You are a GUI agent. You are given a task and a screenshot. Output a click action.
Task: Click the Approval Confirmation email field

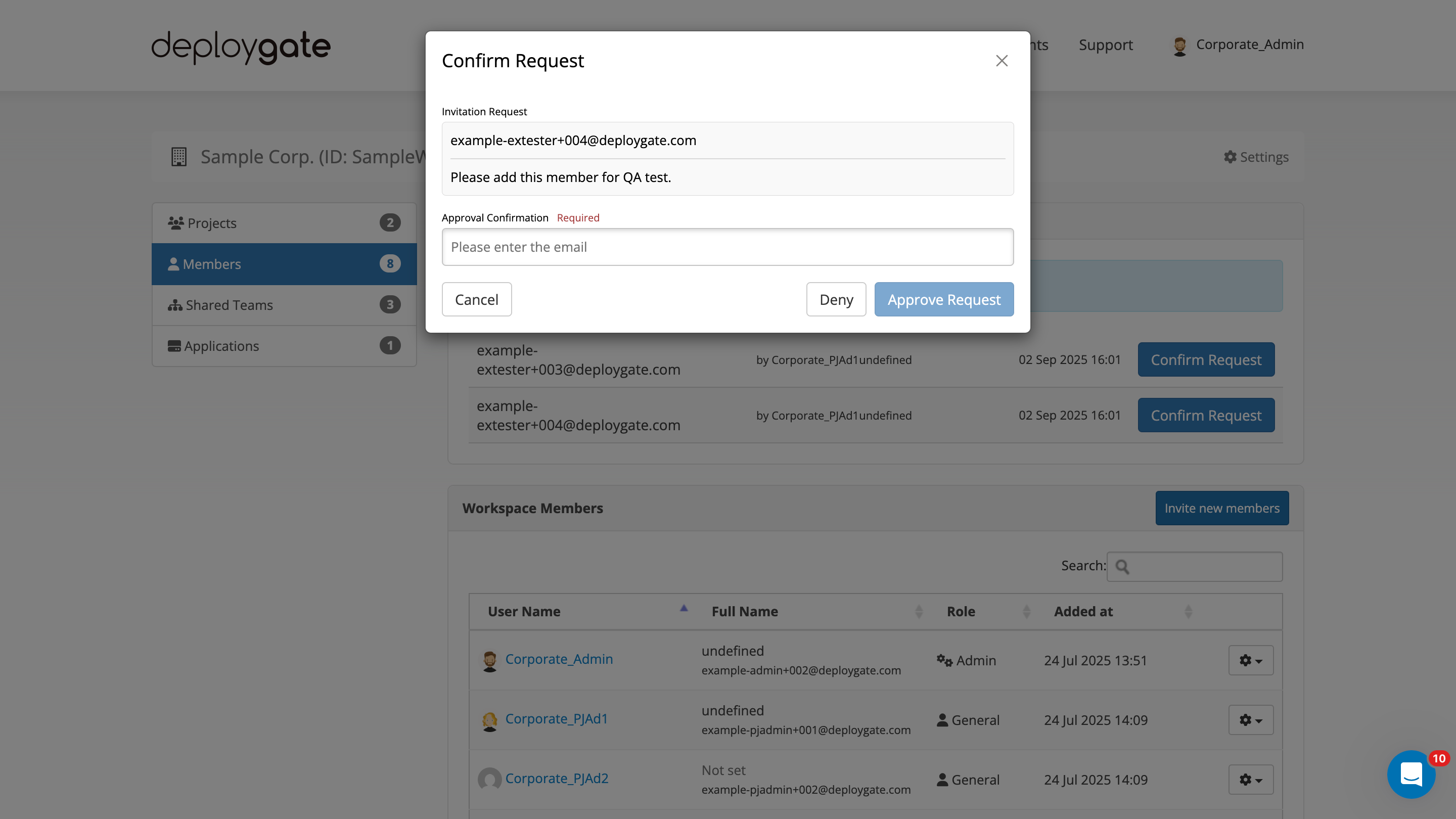pyautogui.click(x=727, y=247)
